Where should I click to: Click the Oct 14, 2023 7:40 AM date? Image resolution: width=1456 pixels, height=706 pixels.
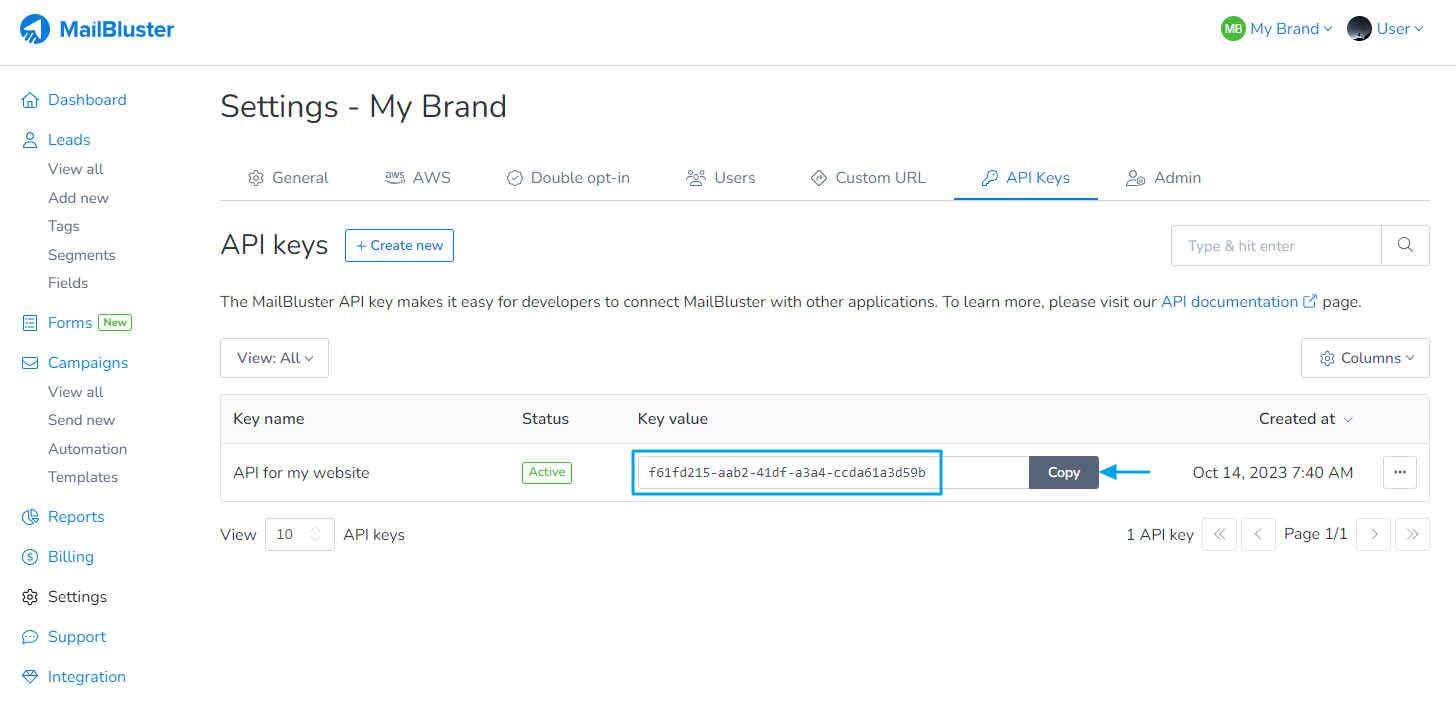pyautogui.click(x=1273, y=473)
